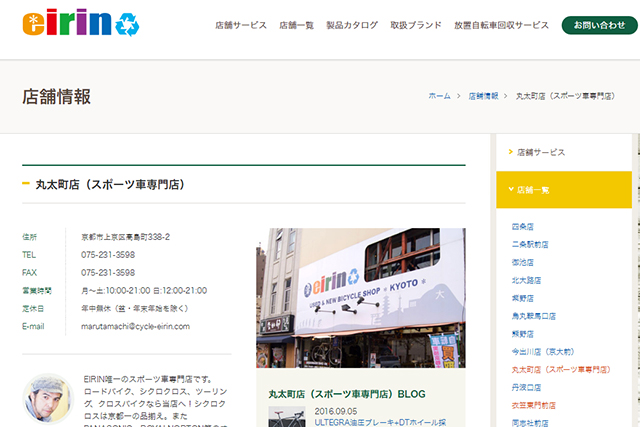The height and width of the screenshot is (427, 640).
Task: Select 二条駅前店 from store list
Action: (529, 243)
